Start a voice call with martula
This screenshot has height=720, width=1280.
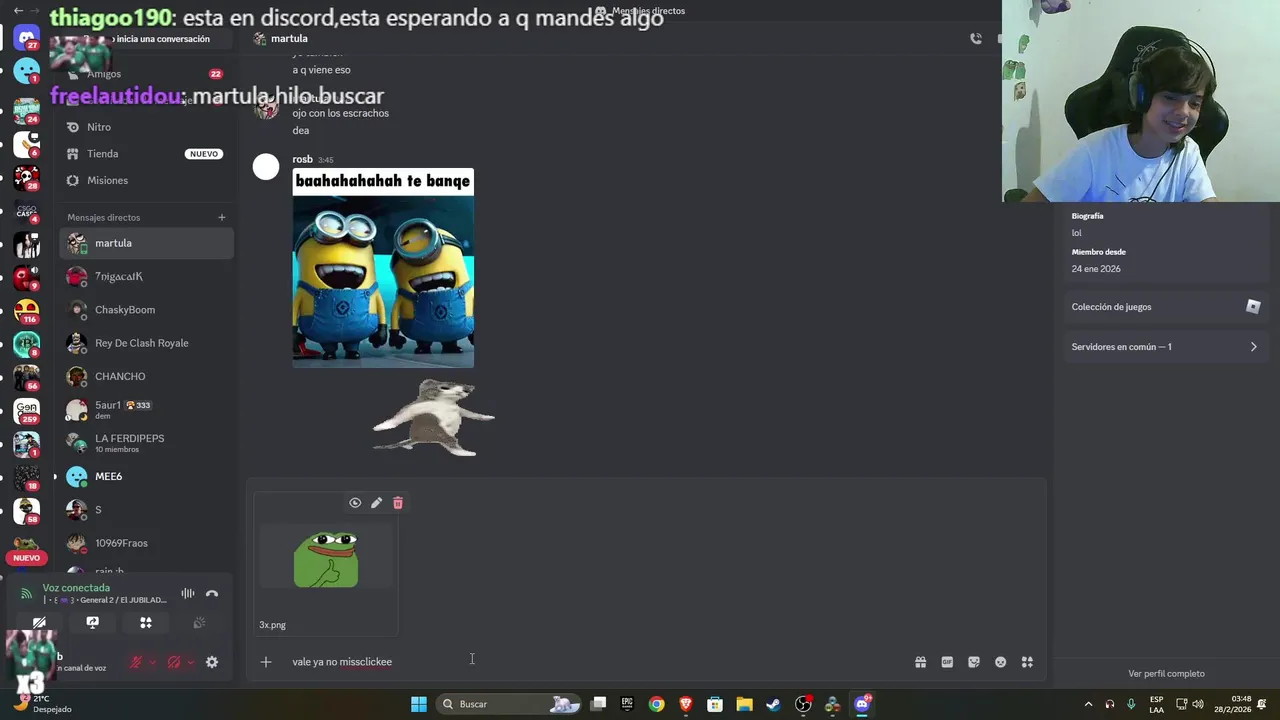pyautogui.click(x=976, y=39)
